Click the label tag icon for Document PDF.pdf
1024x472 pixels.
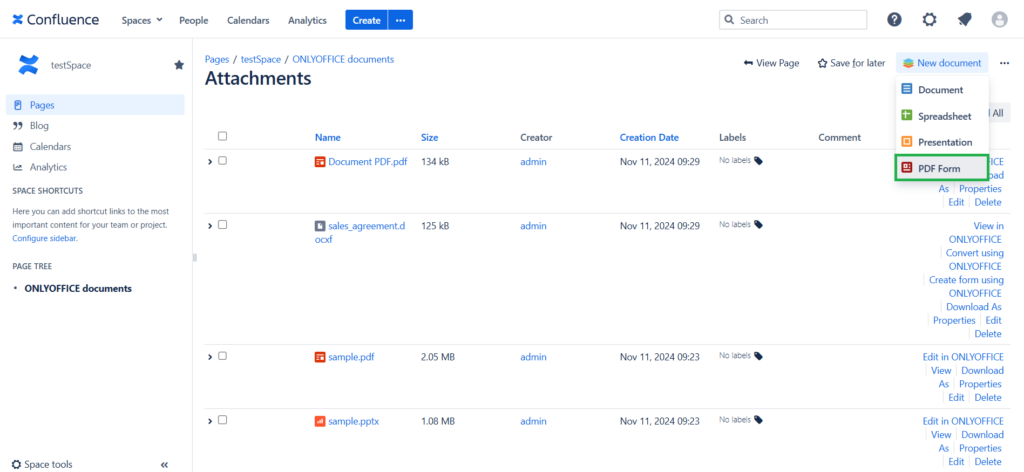coord(758,160)
